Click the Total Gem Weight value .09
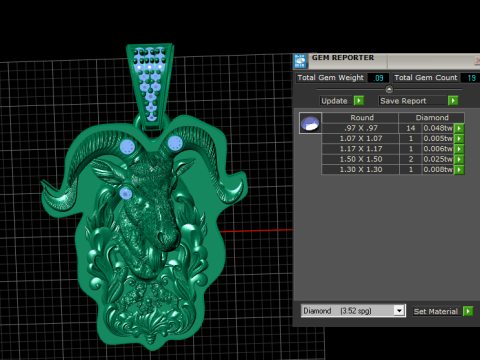Viewport: 480px width, 360px height. click(378, 78)
